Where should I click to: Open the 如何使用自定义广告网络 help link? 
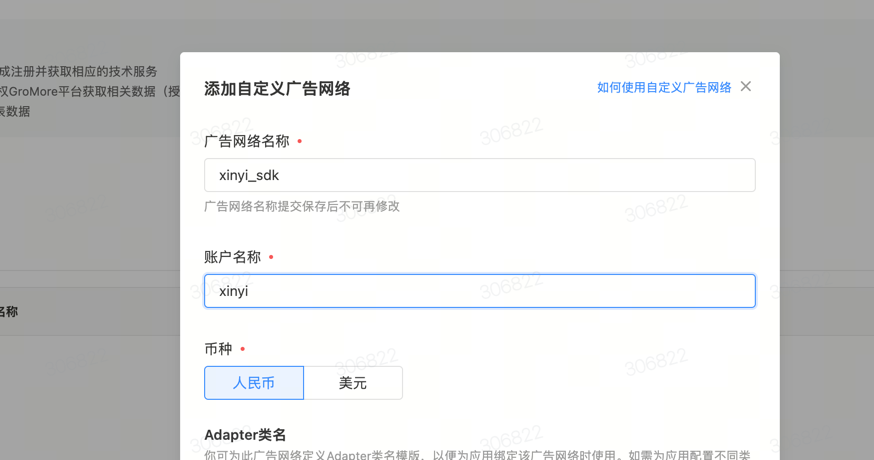pyautogui.click(x=664, y=88)
